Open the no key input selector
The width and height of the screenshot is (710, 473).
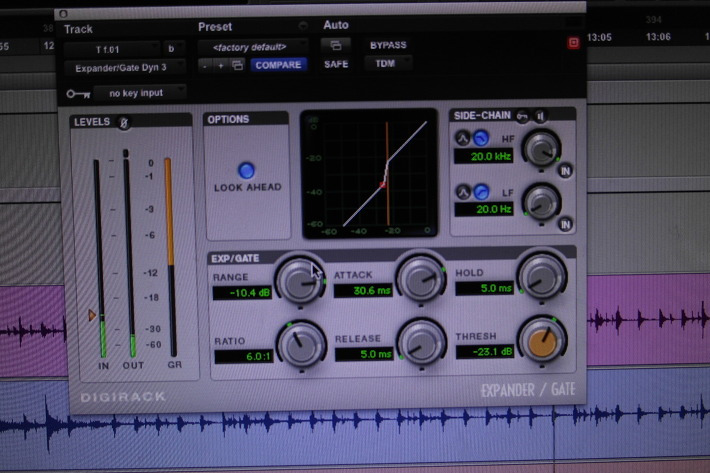139,93
